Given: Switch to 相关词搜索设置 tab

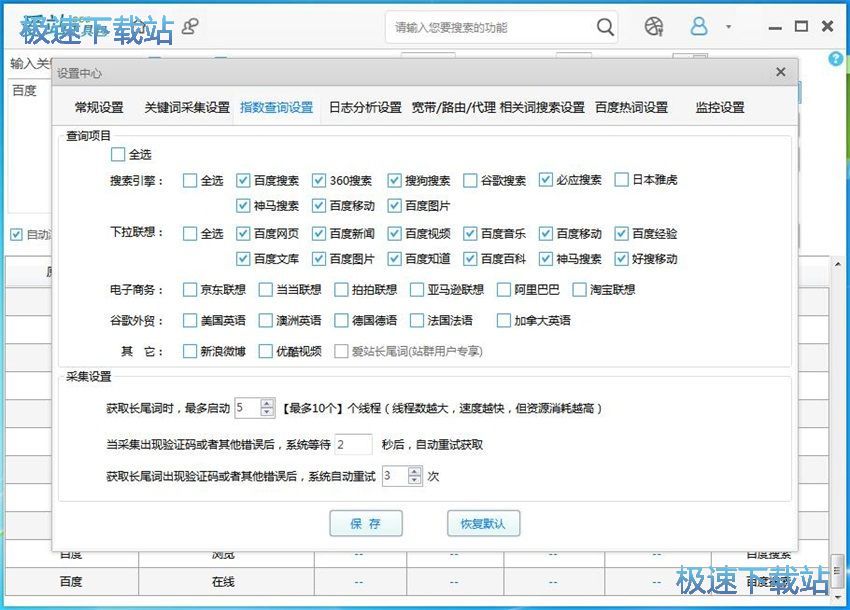Looking at the screenshot, I should tap(542, 107).
